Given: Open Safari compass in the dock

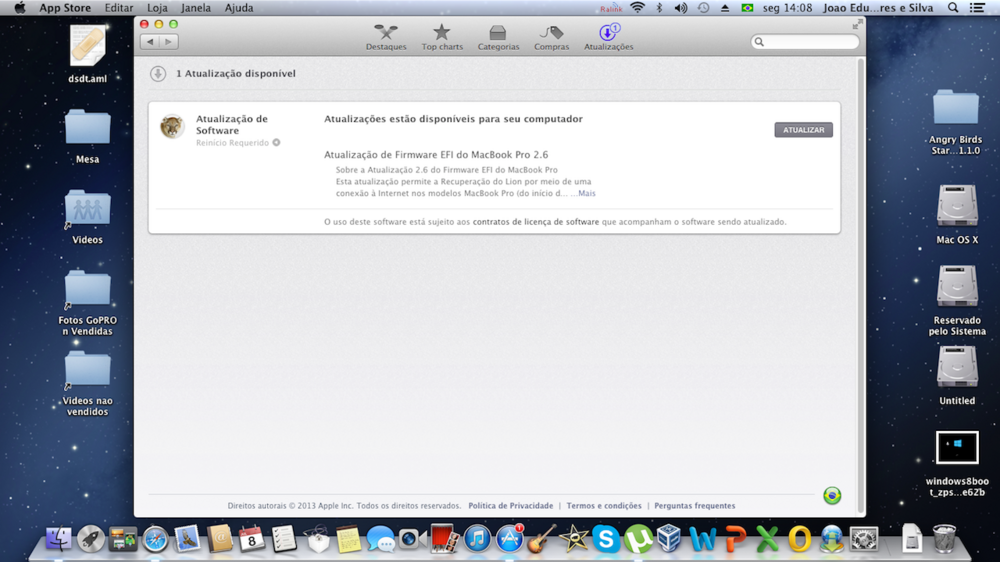Looking at the screenshot, I should point(155,539).
